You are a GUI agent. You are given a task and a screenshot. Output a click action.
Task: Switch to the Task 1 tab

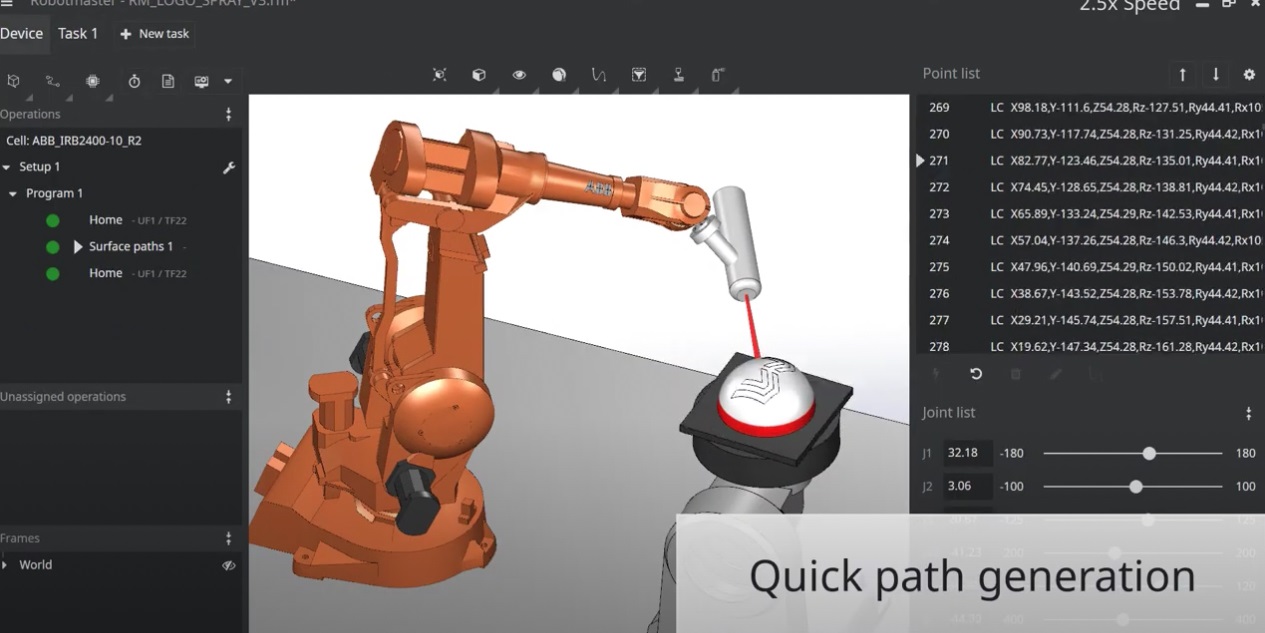(78, 34)
